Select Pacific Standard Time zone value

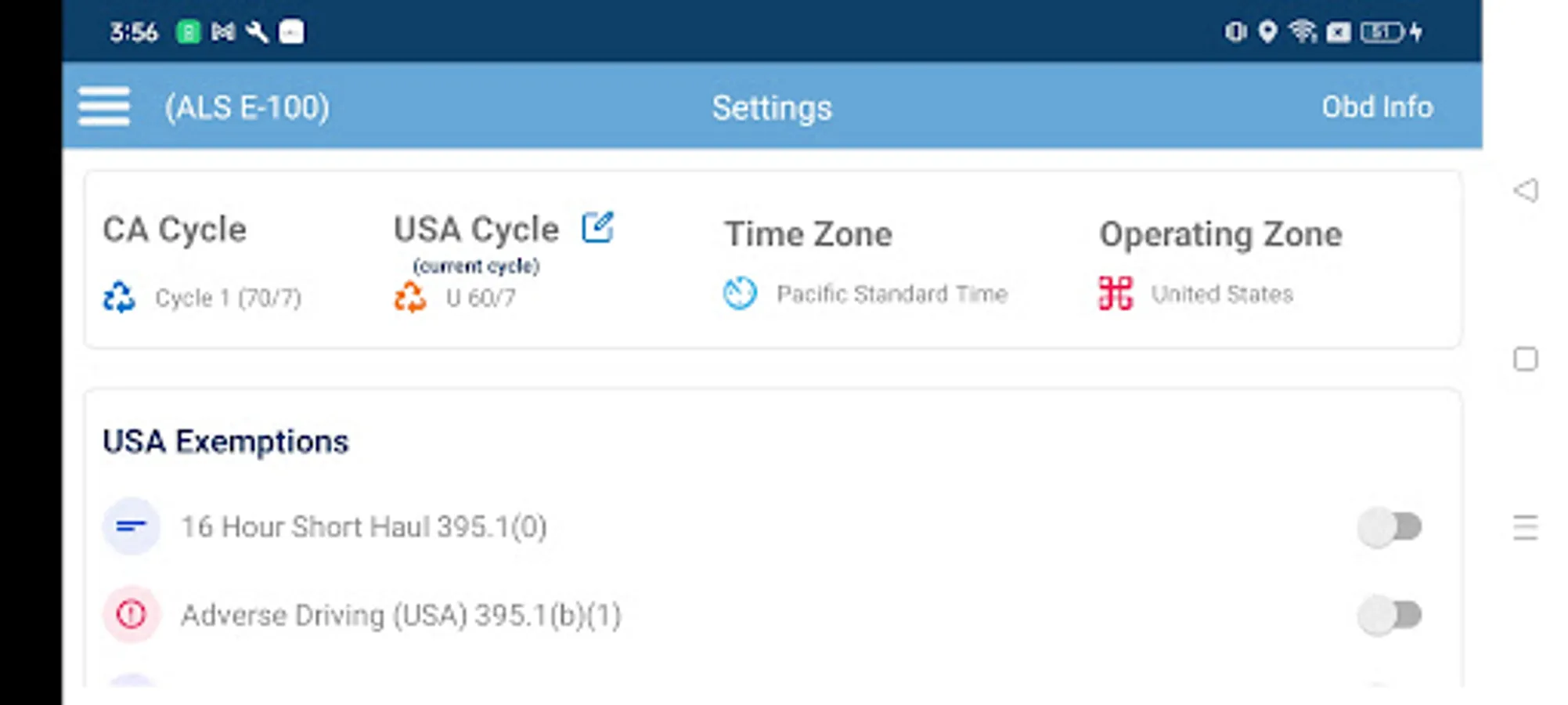(892, 295)
